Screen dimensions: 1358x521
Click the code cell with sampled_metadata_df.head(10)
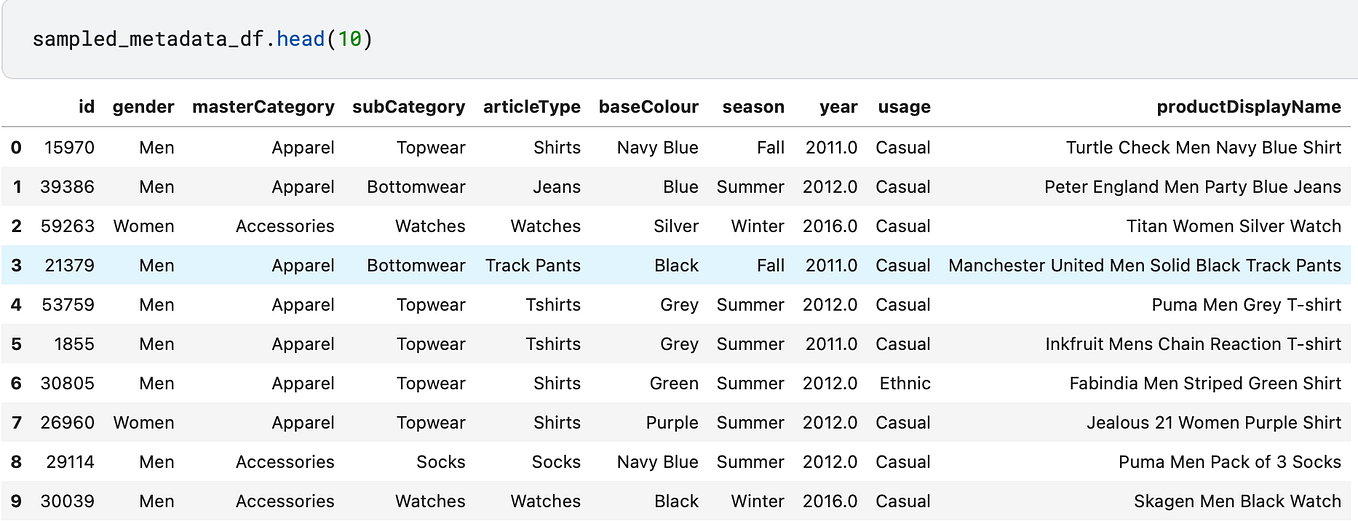(x=679, y=40)
